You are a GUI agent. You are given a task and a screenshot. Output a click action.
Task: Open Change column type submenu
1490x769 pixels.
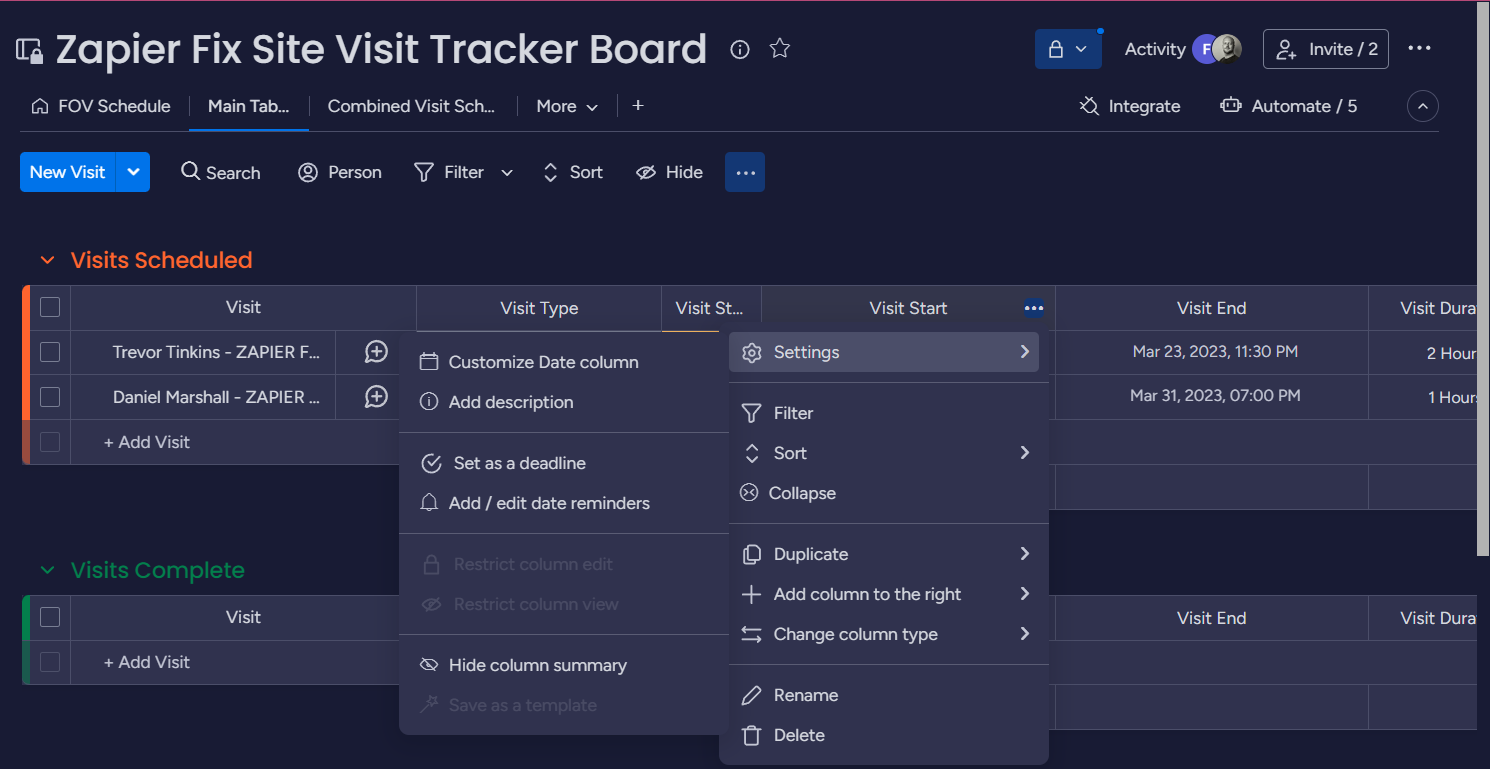[884, 634]
